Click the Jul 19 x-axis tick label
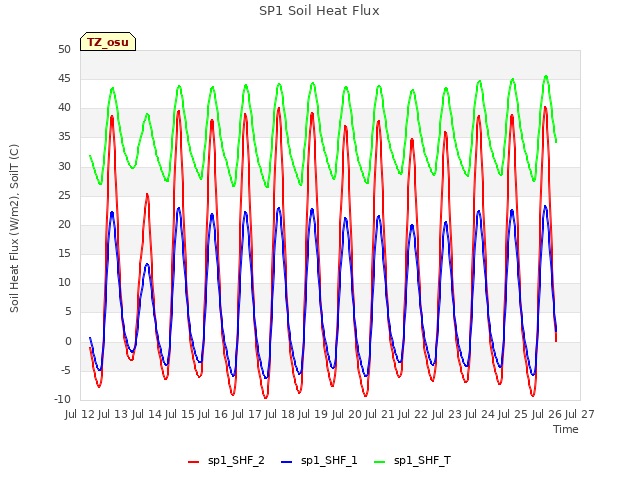 point(314,414)
